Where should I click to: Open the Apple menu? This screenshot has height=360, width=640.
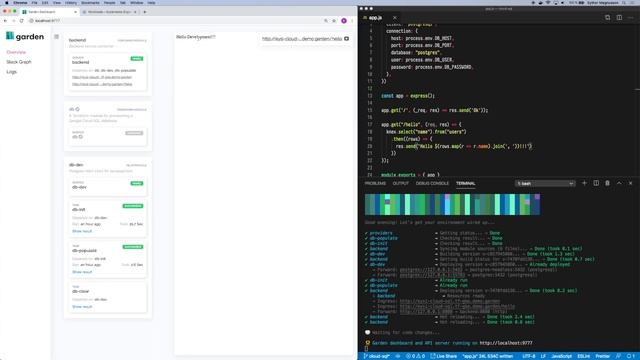7,2
